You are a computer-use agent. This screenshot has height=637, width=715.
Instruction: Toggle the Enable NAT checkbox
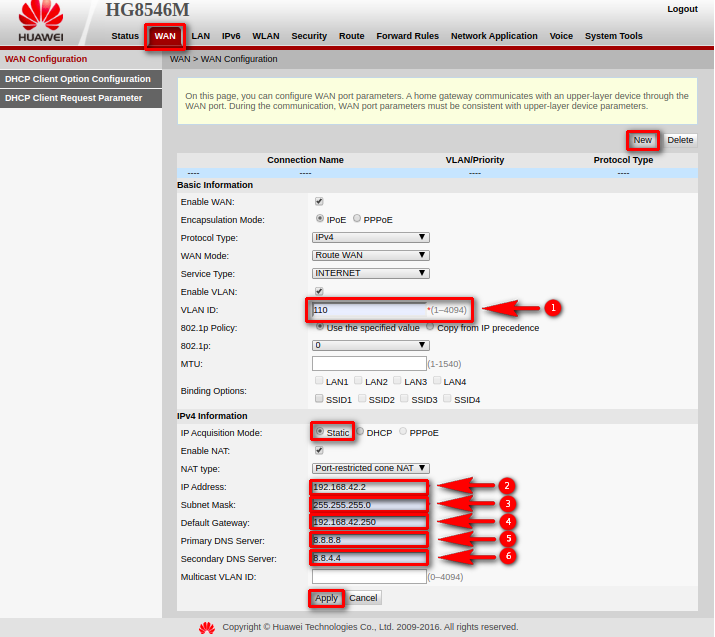click(x=319, y=450)
